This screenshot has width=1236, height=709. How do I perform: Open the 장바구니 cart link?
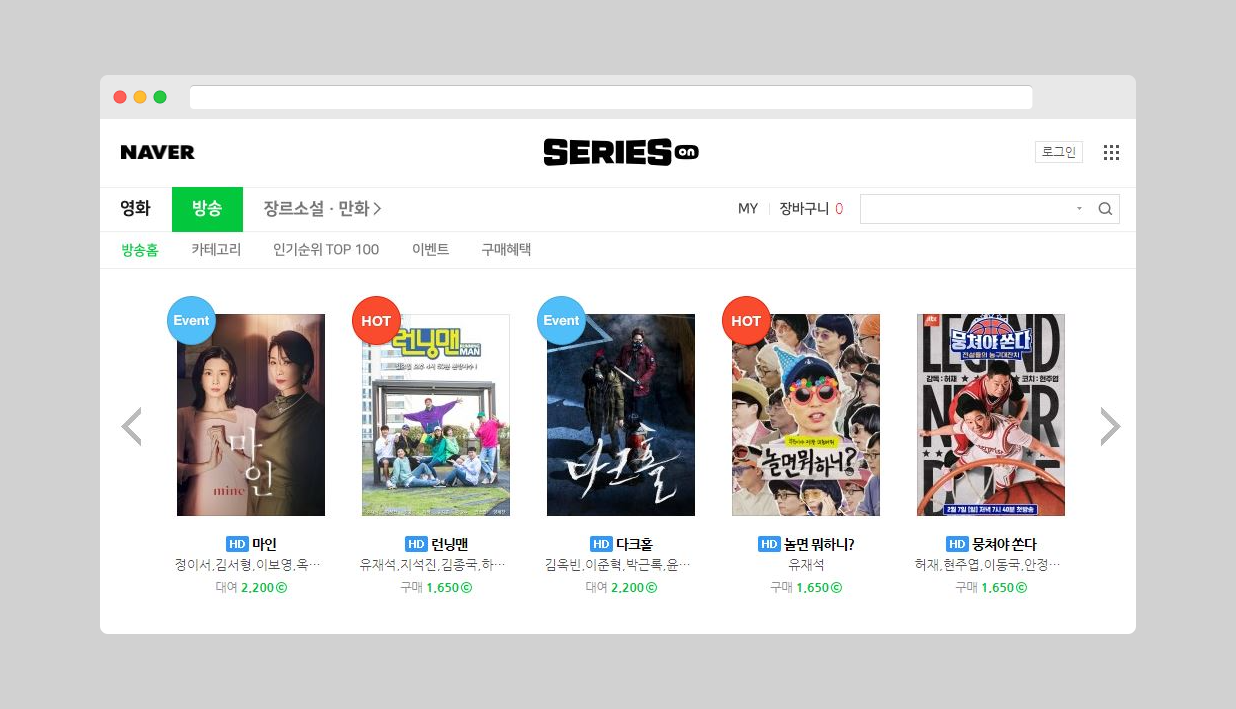[804, 209]
